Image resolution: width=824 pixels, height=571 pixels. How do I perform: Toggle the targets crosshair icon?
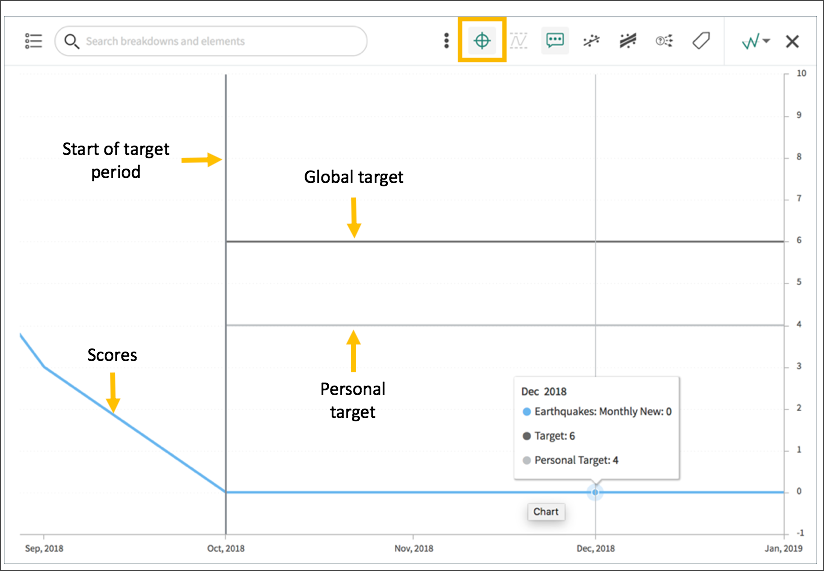[482, 41]
